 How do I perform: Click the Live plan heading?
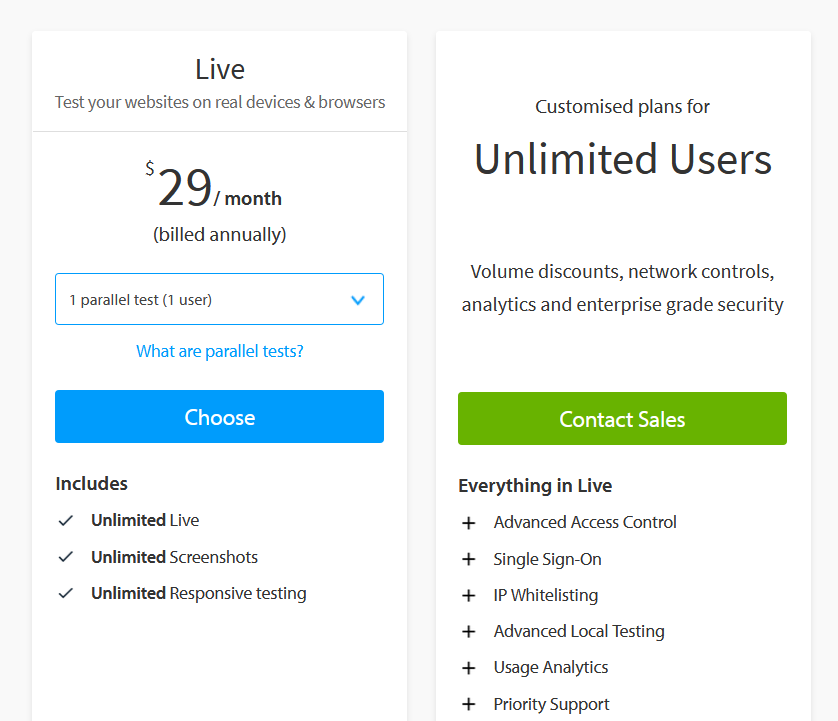[x=220, y=70]
